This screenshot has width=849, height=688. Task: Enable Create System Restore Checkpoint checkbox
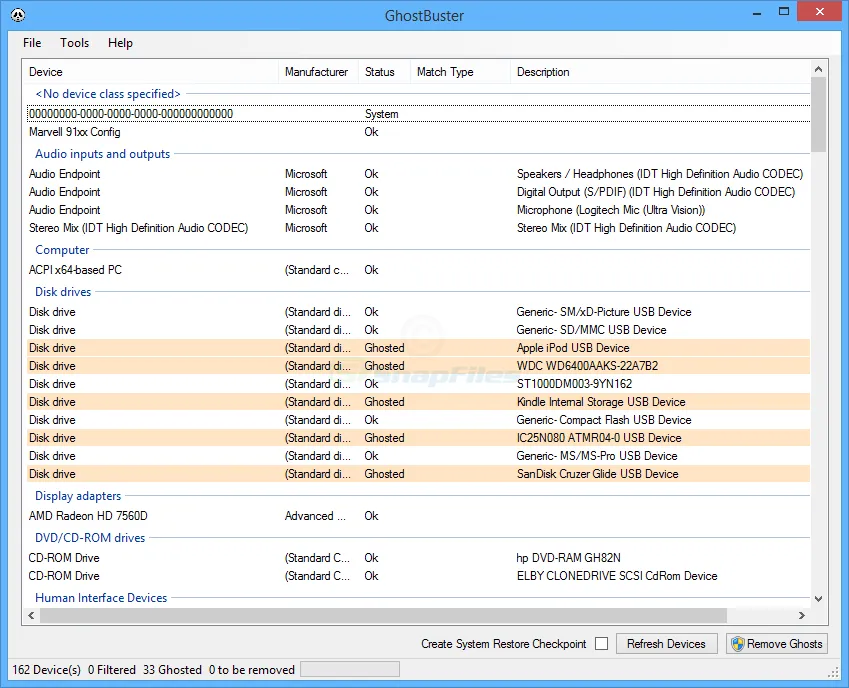pyautogui.click(x=602, y=644)
